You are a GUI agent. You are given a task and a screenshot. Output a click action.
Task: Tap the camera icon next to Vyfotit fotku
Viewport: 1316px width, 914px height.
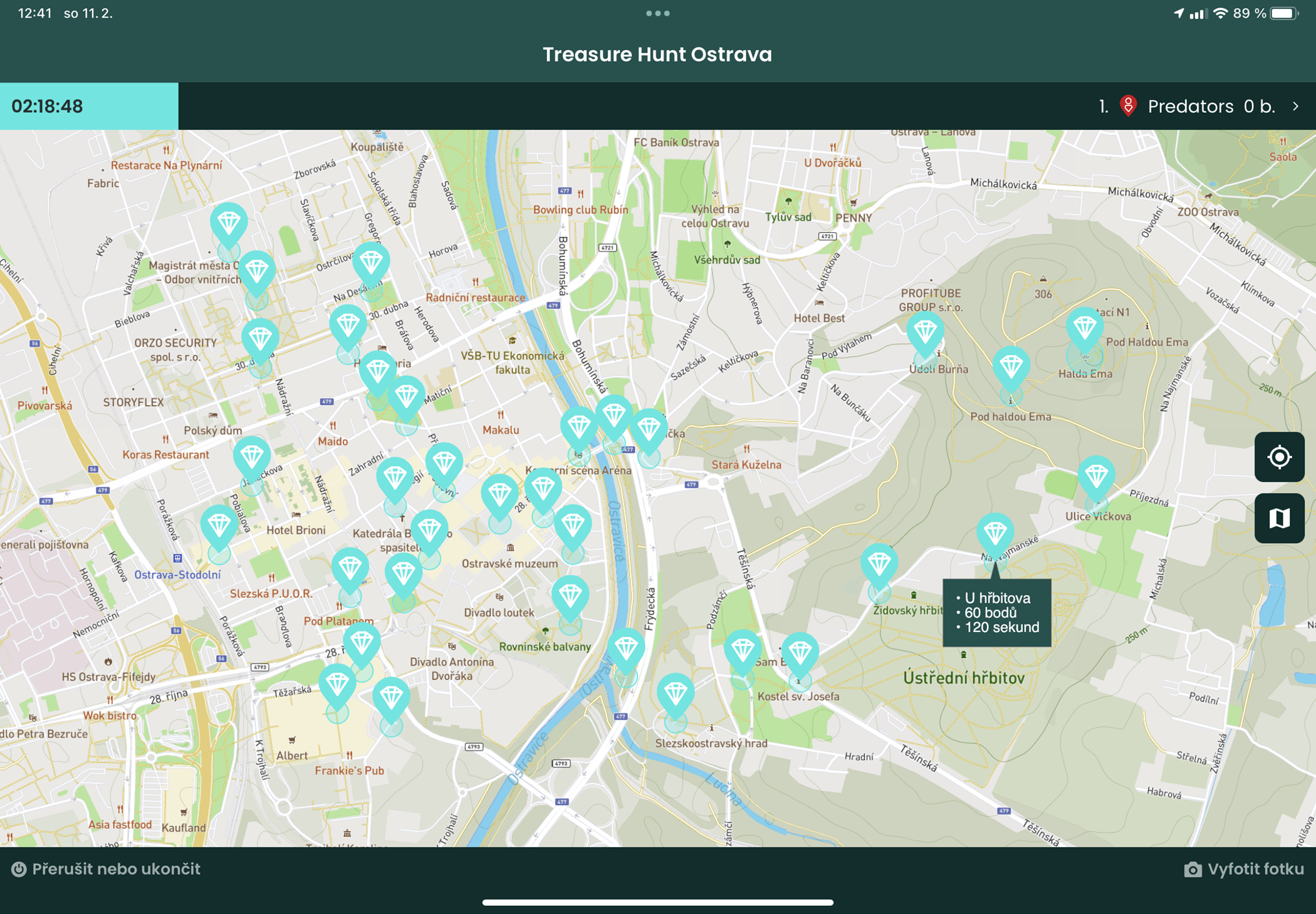[1193, 869]
